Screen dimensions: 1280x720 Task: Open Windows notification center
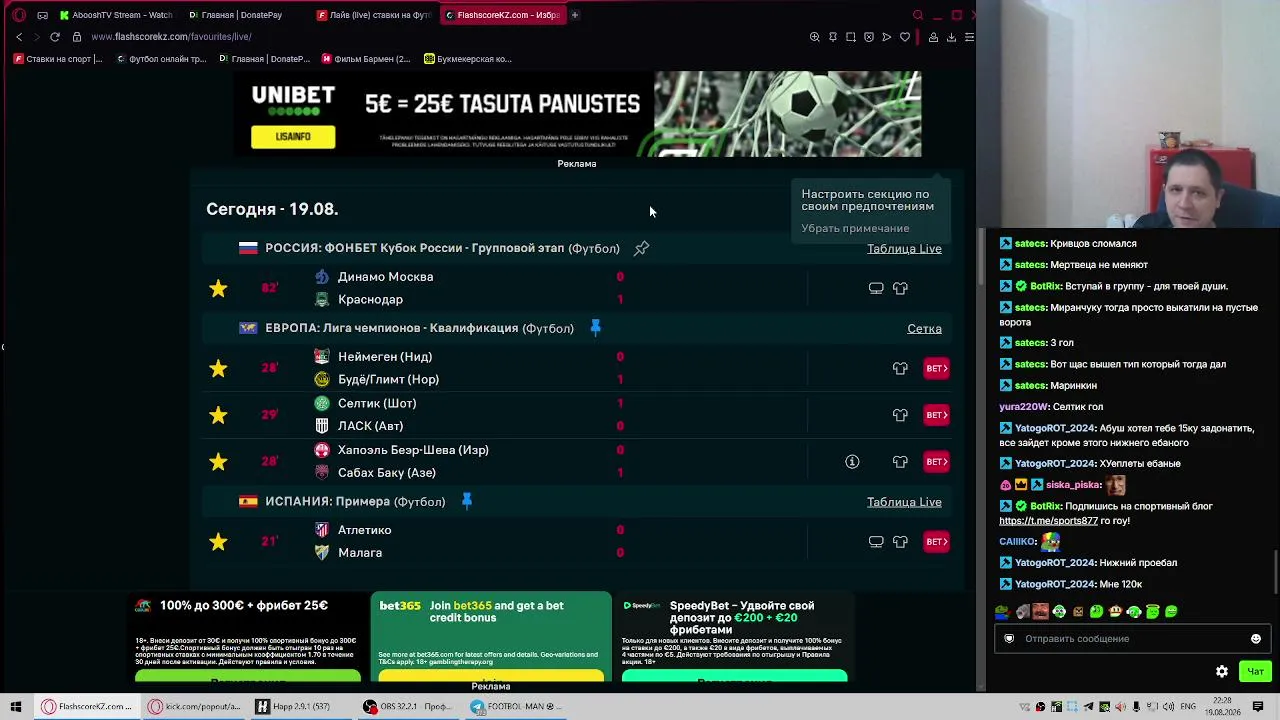[1258, 706]
